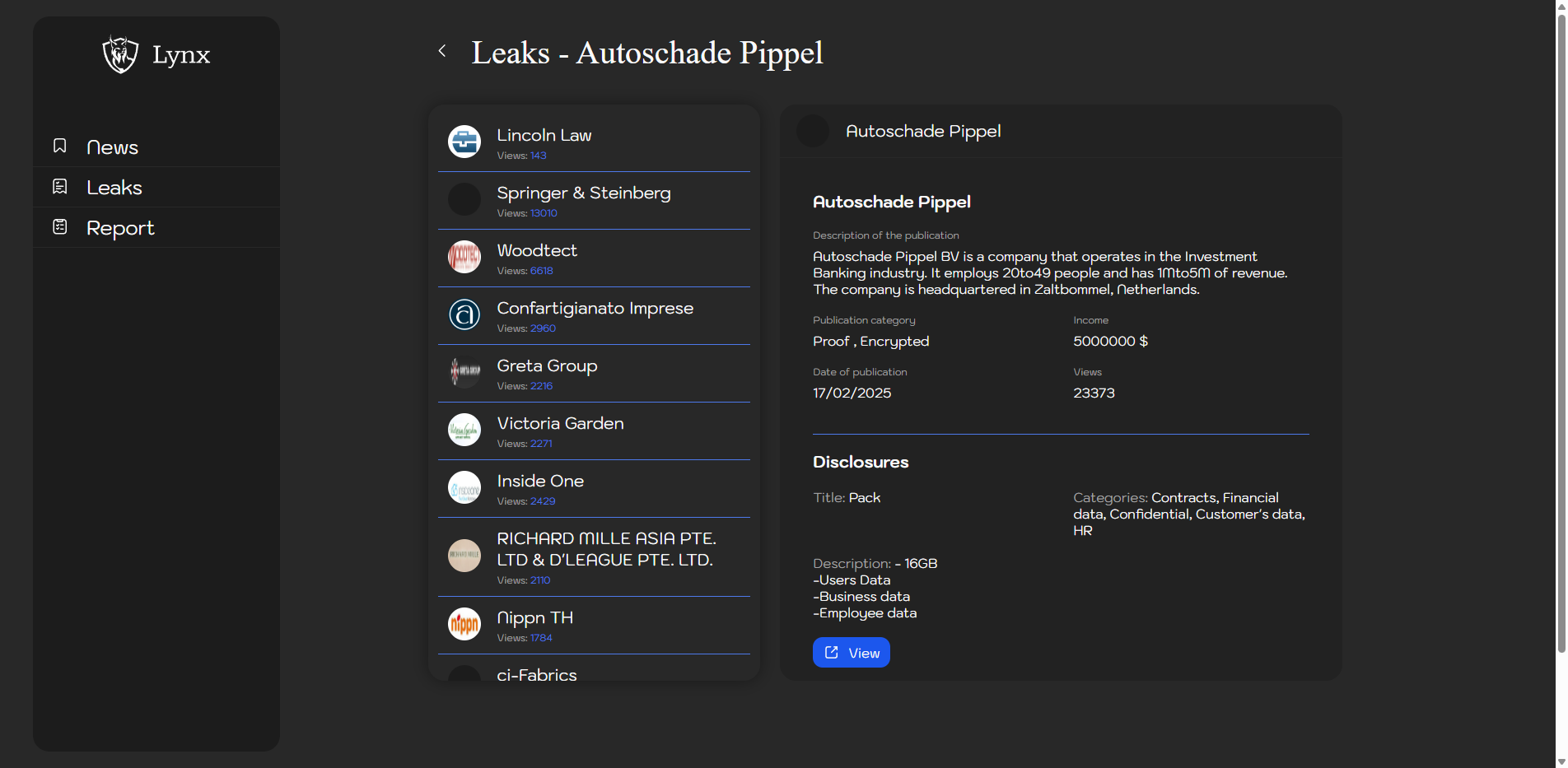Click the Lincoln Law briefcase avatar

pos(464,142)
